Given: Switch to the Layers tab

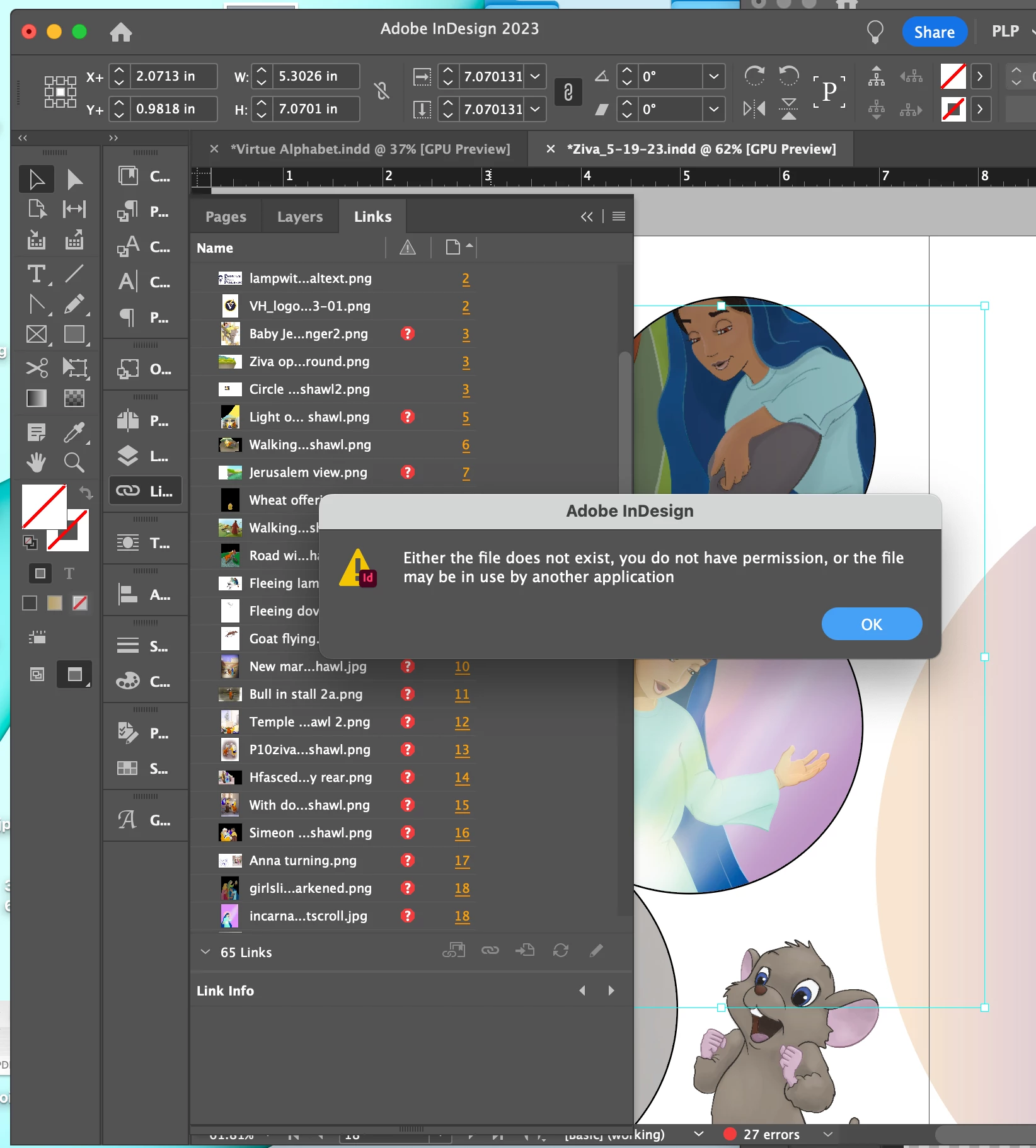Looking at the screenshot, I should (x=300, y=217).
